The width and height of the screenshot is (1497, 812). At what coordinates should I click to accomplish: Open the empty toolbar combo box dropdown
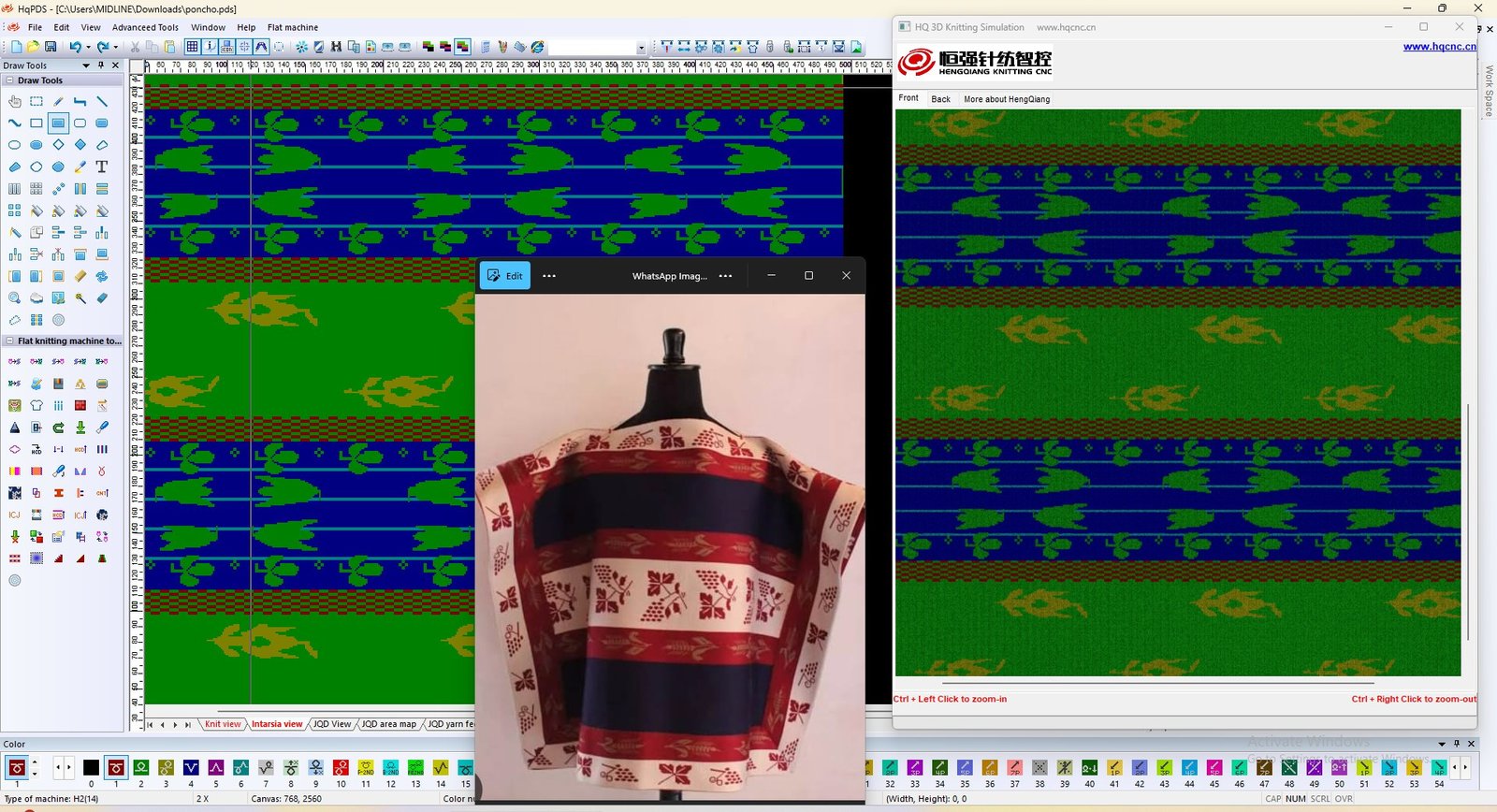tap(641, 48)
